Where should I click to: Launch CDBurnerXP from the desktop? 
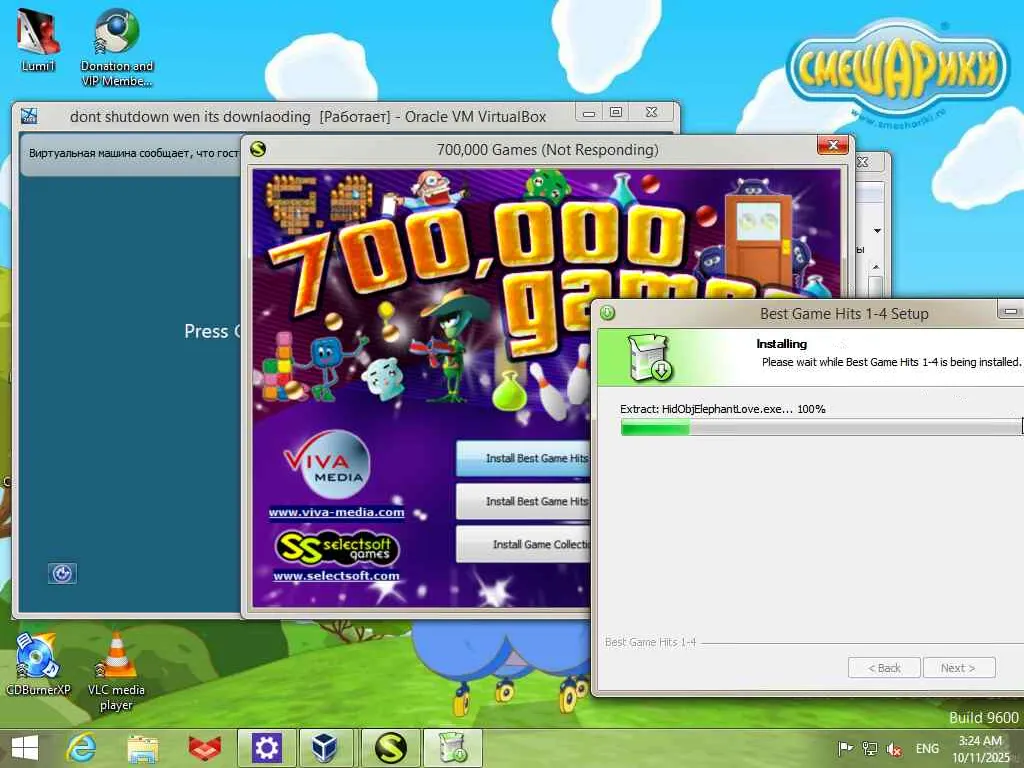tap(38, 664)
